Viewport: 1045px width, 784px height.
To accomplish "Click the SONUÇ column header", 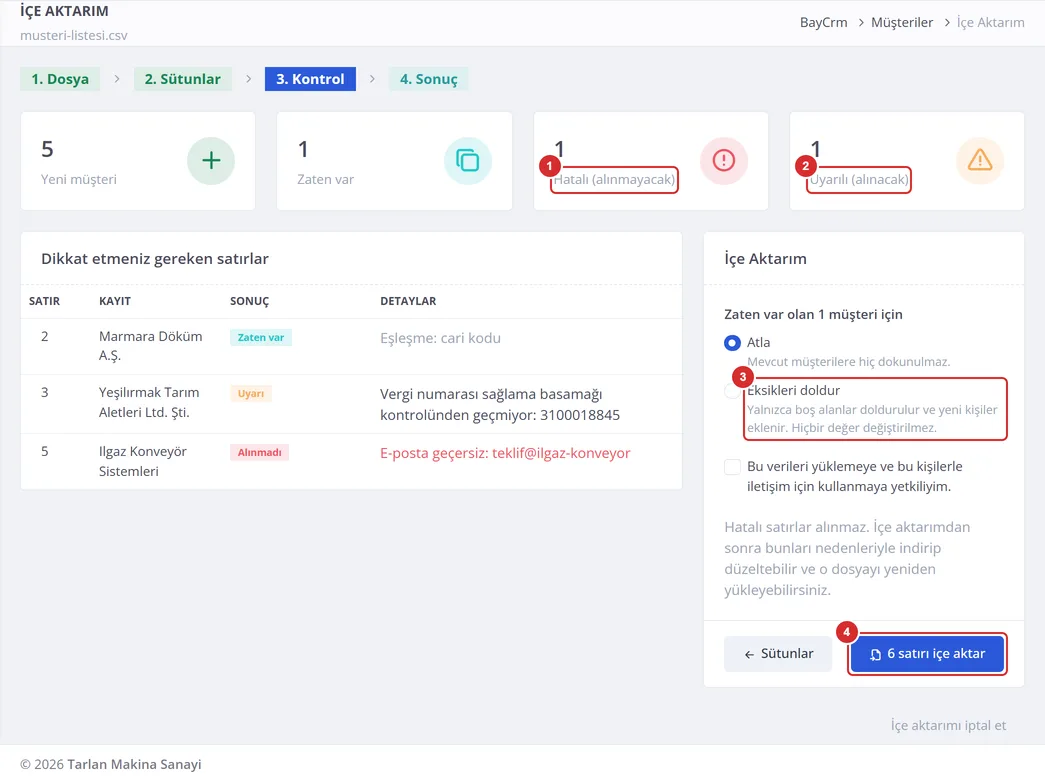I will [x=250, y=301].
